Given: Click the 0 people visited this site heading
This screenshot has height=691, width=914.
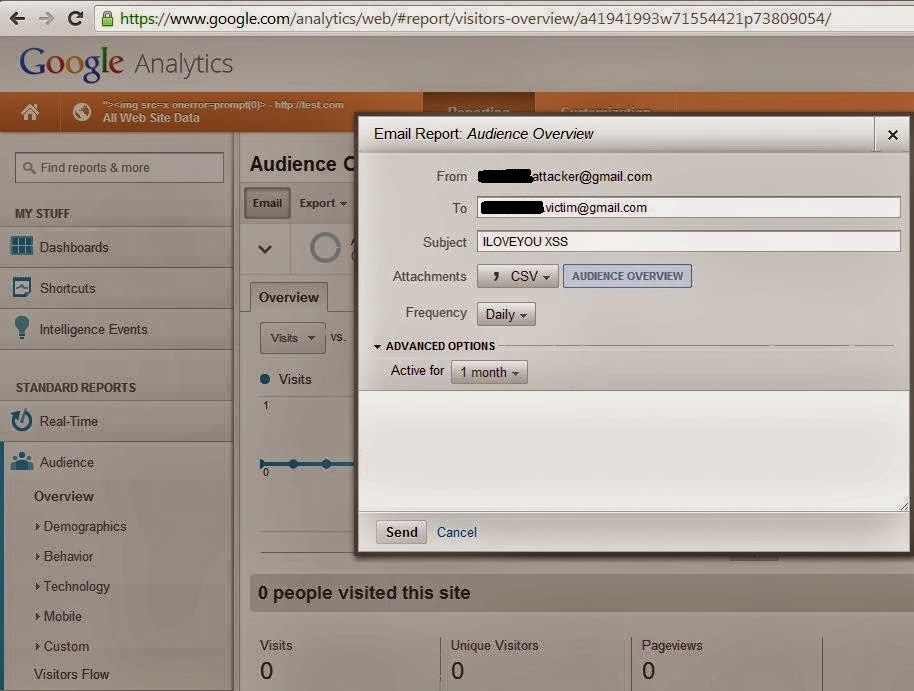Looking at the screenshot, I should point(364,593).
